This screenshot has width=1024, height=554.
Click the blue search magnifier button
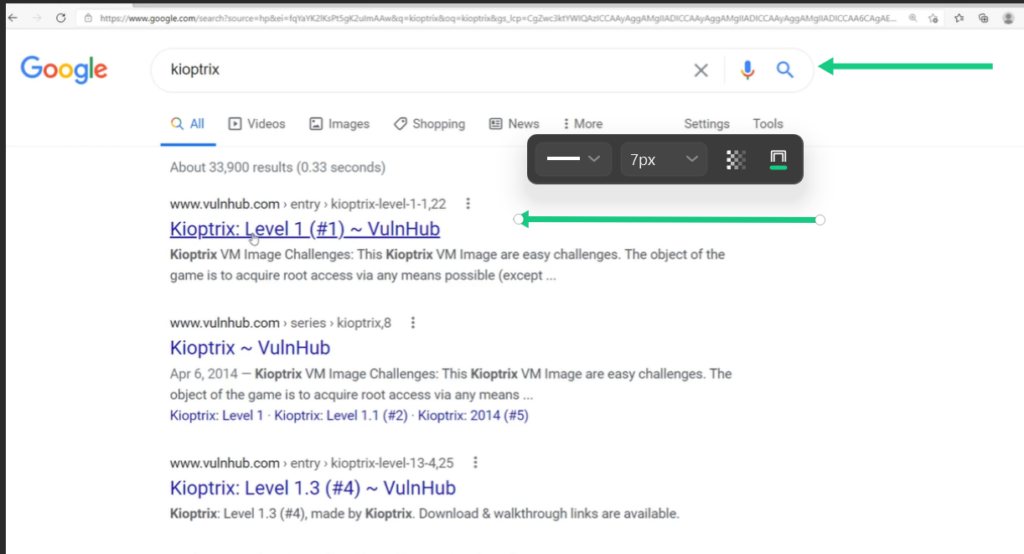(785, 69)
